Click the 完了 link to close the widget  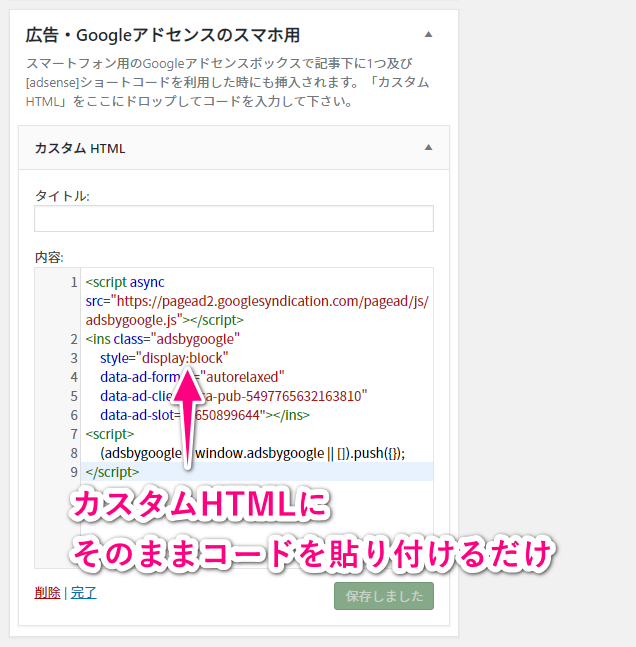pos(84,592)
